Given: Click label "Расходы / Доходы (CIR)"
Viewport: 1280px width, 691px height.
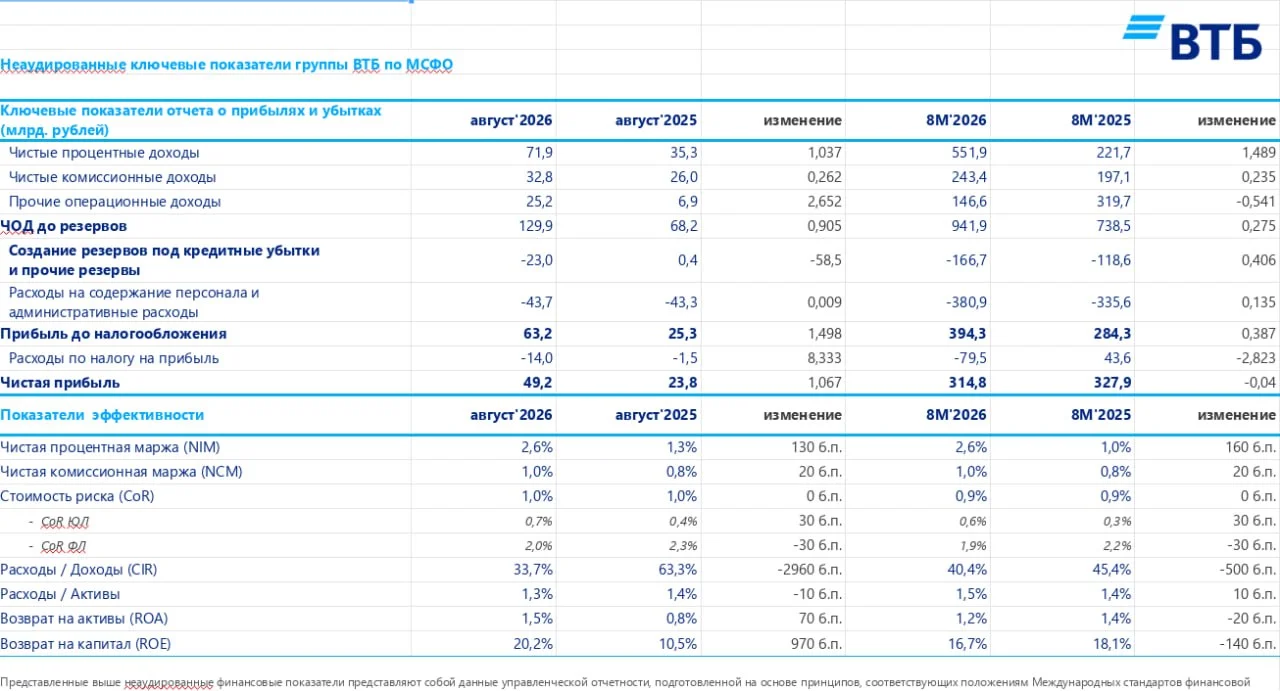Looking at the screenshot, I should (x=79, y=569).
